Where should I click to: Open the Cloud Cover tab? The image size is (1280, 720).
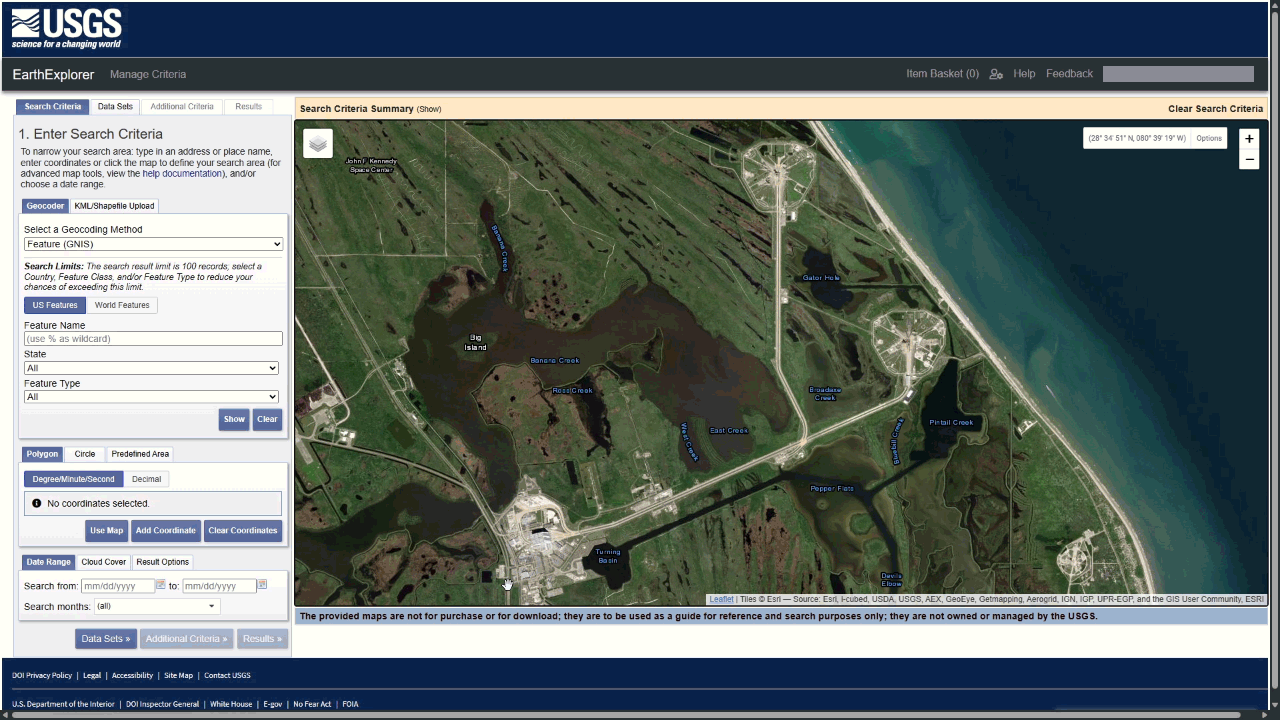coord(104,562)
